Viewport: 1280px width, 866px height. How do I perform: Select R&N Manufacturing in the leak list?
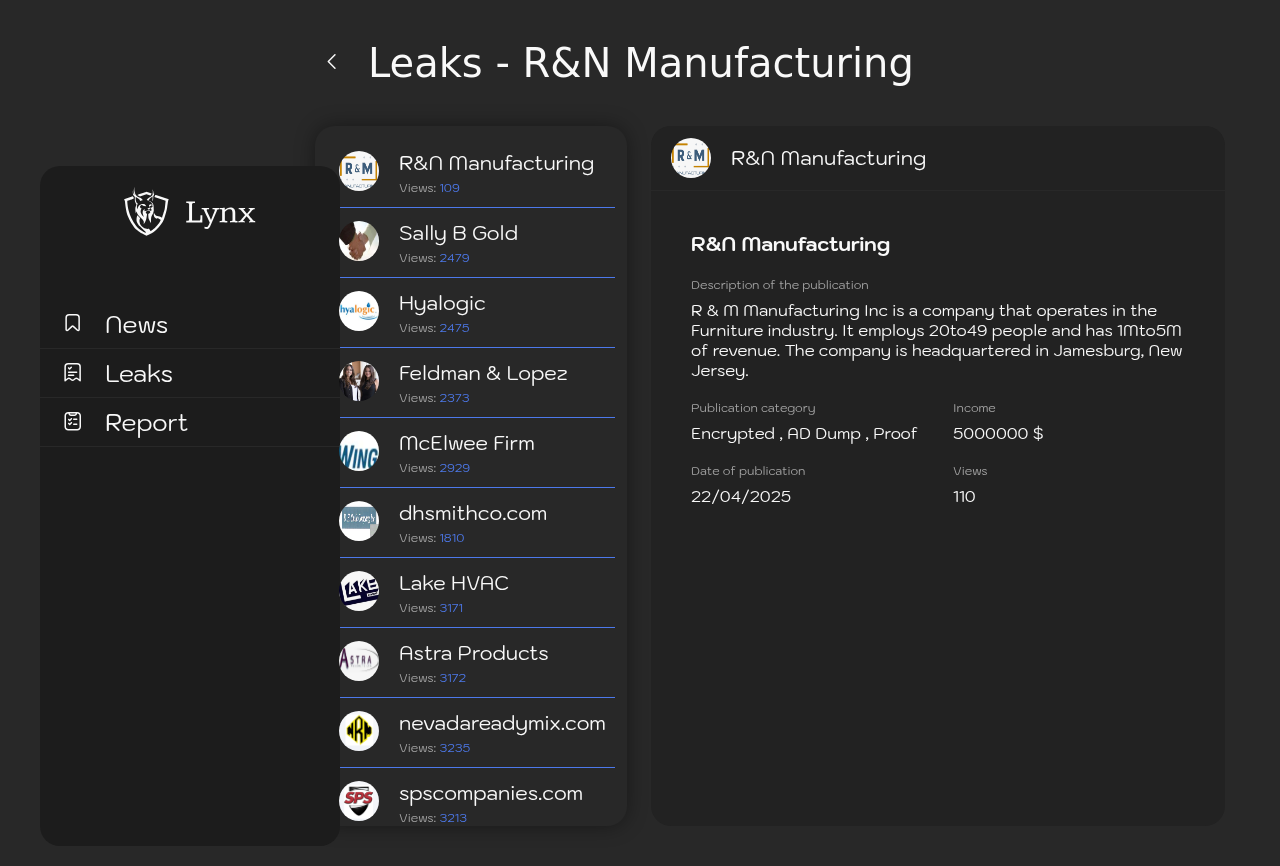[477, 172]
